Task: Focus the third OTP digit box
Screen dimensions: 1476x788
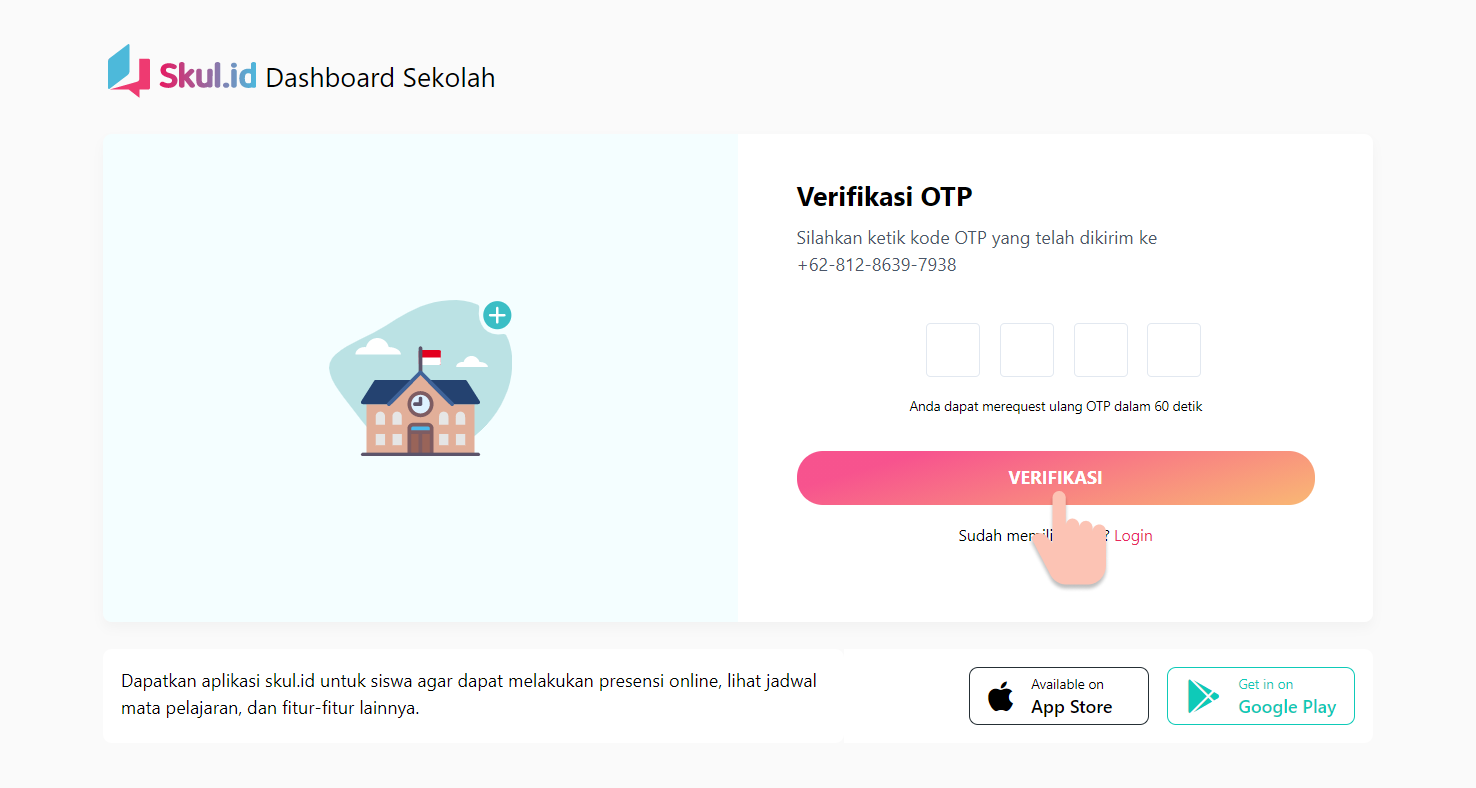Action: pos(1101,350)
